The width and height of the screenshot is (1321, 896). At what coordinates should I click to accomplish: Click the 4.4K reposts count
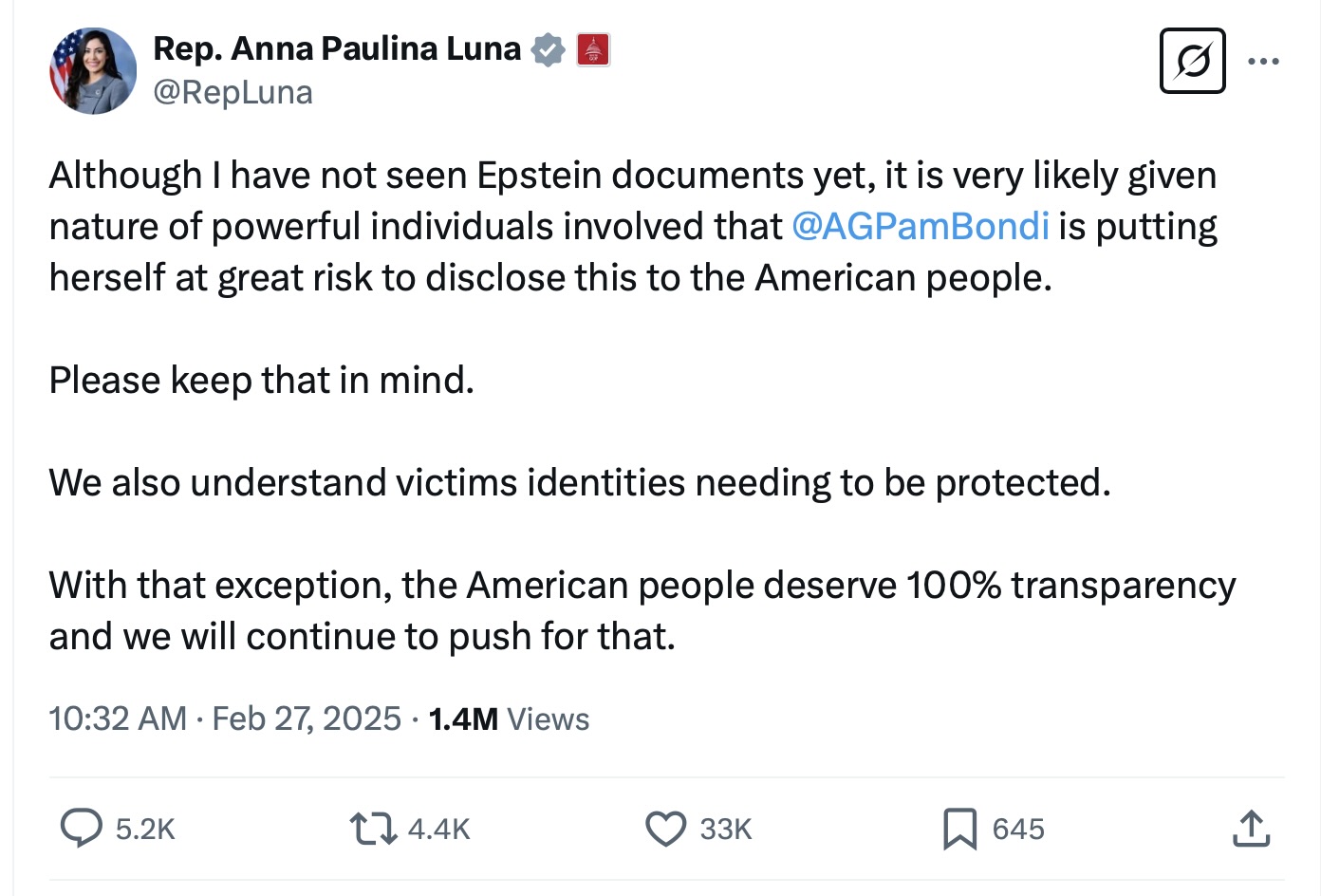click(x=438, y=829)
